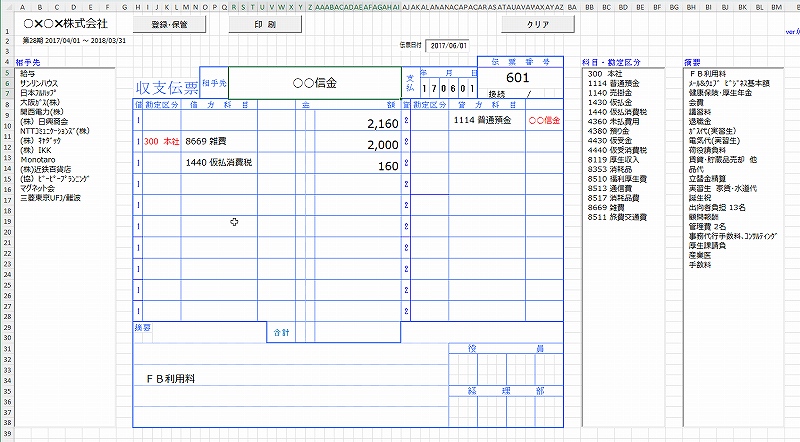Pick 8511 旅費交通費 from the 科目 list
The height and width of the screenshot is (442, 800).
point(618,216)
